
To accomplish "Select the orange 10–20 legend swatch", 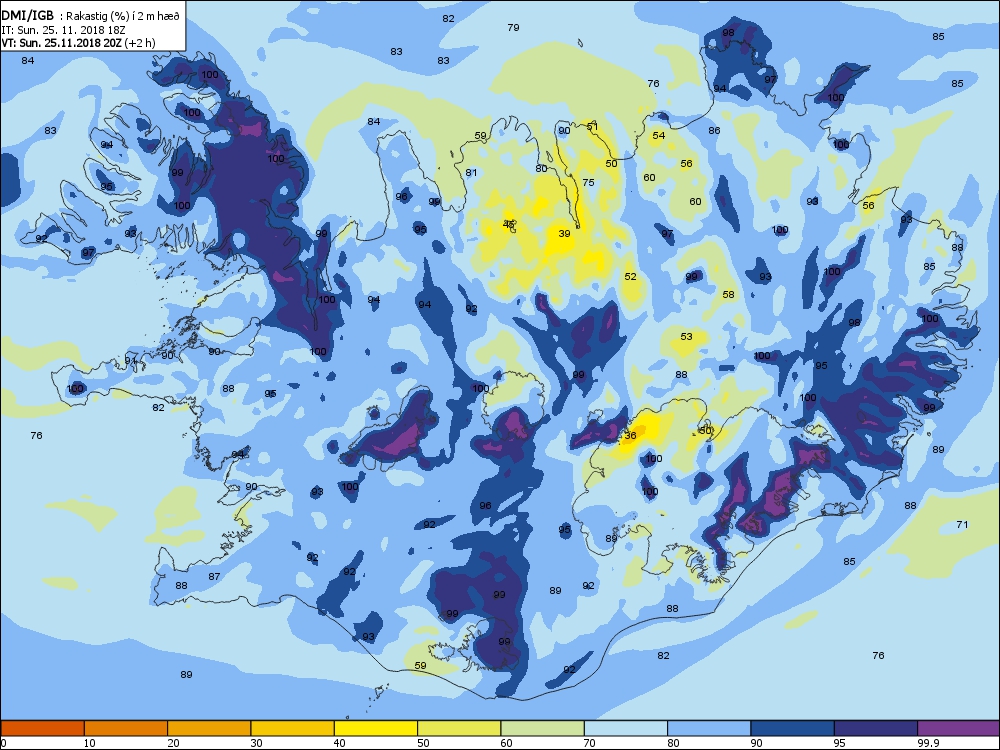I will (x=126, y=728).
